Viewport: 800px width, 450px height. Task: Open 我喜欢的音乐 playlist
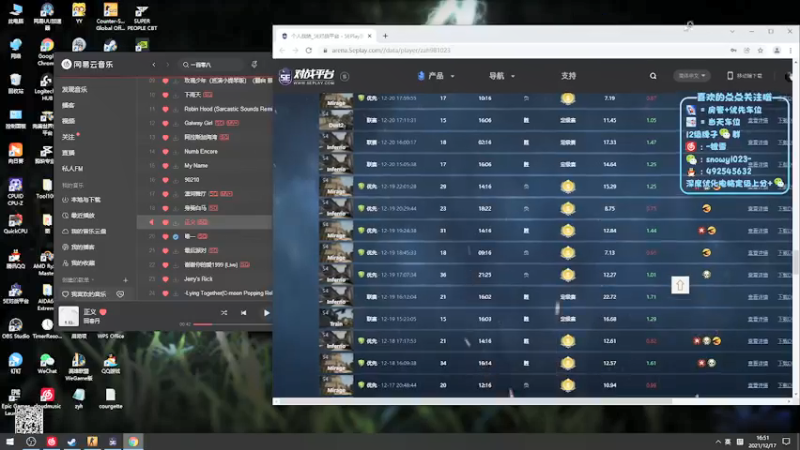(x=84, y=294)
